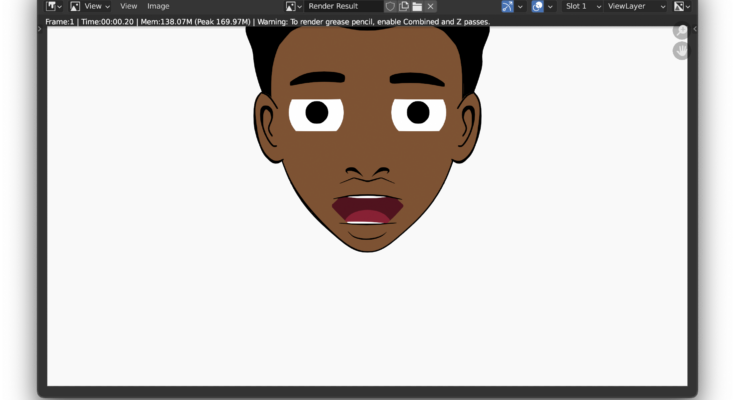Image resolution: width=735 pixels, height=400 pixels.
Task: Unlink the Render Result image with X
Action: 431,6
